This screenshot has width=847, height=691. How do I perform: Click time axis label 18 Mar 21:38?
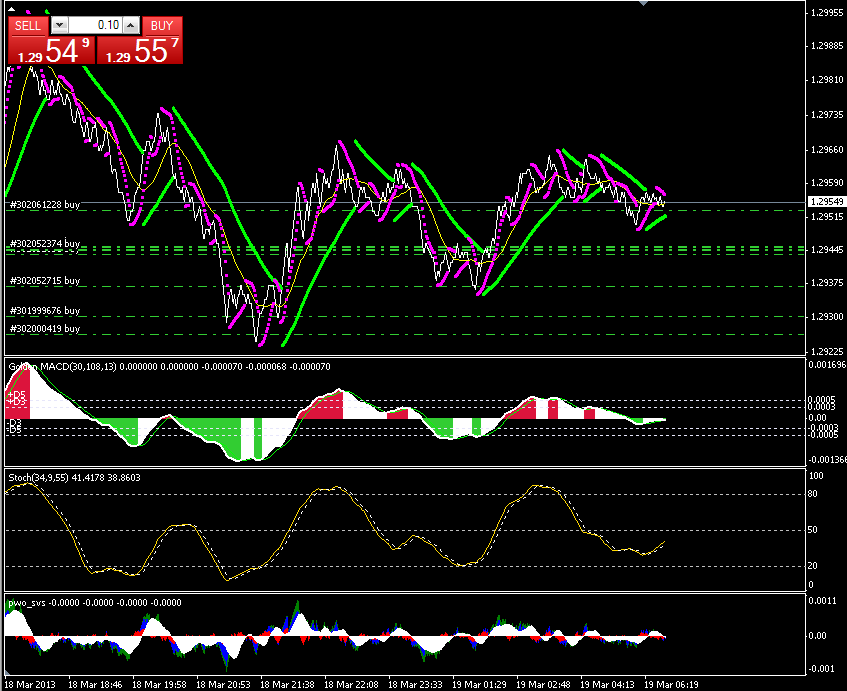pyautogui.click(x=287, y=685)
